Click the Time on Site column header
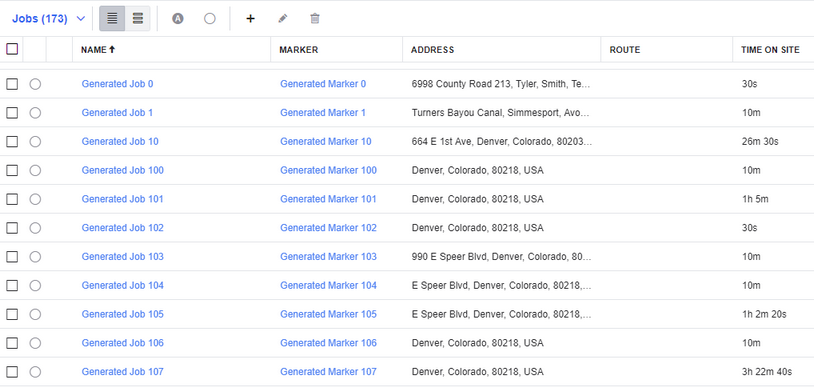This screenshot has height=388, width=814. pyautogui.click(x=770, y=50)
